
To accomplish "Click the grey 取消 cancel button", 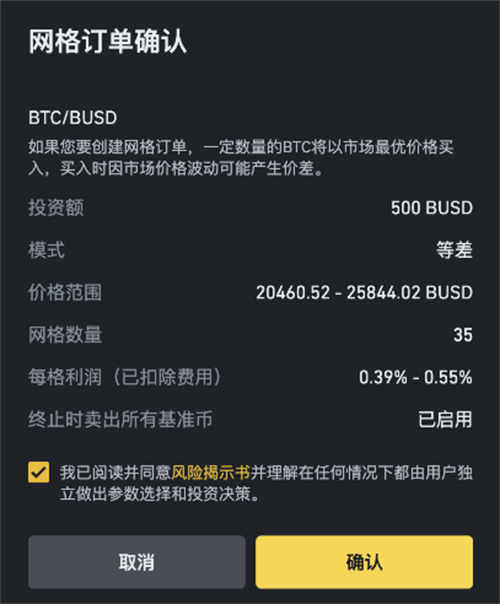I will click(137, 562).
